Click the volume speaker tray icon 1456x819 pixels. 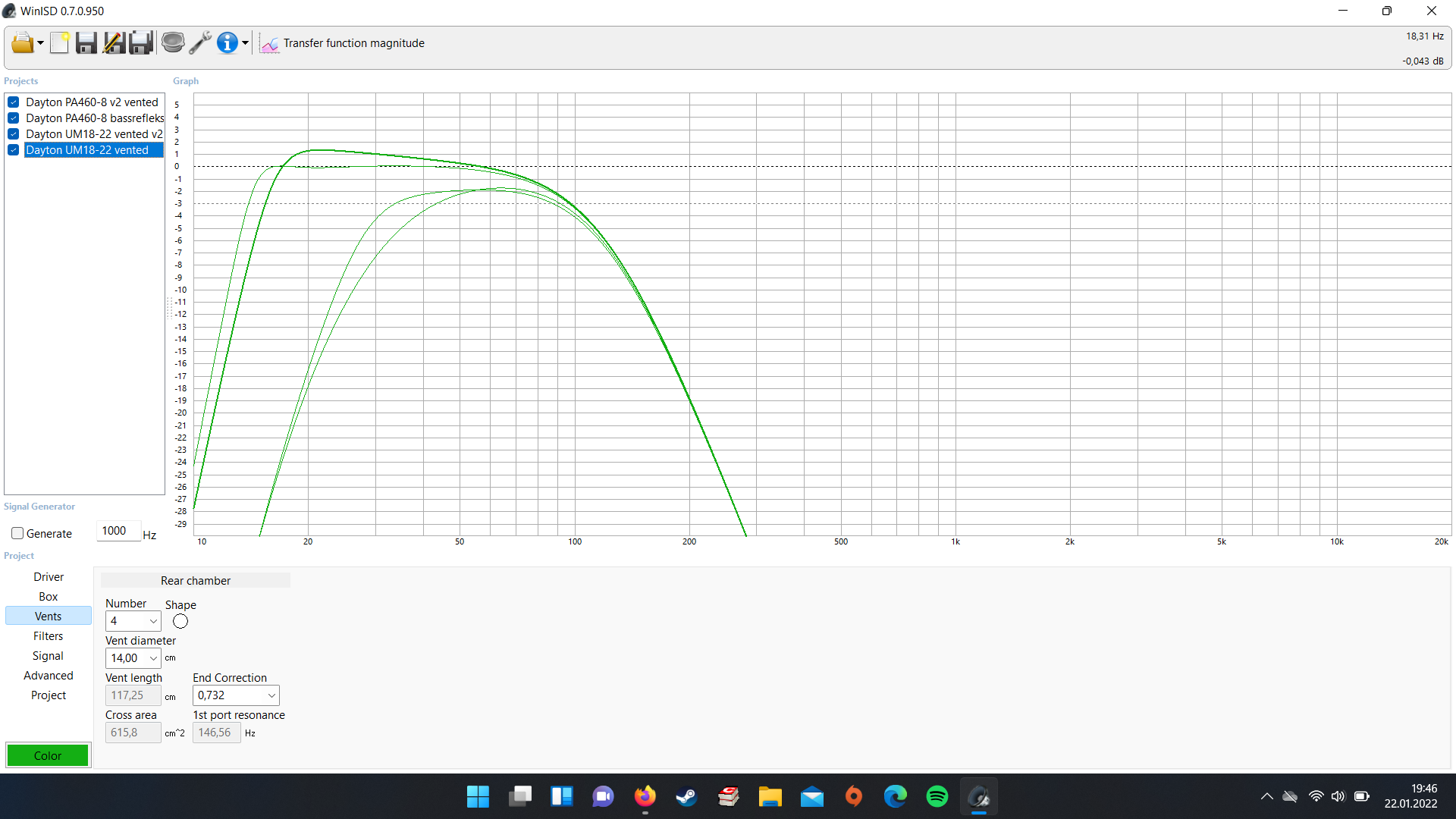pos(1338,796)
